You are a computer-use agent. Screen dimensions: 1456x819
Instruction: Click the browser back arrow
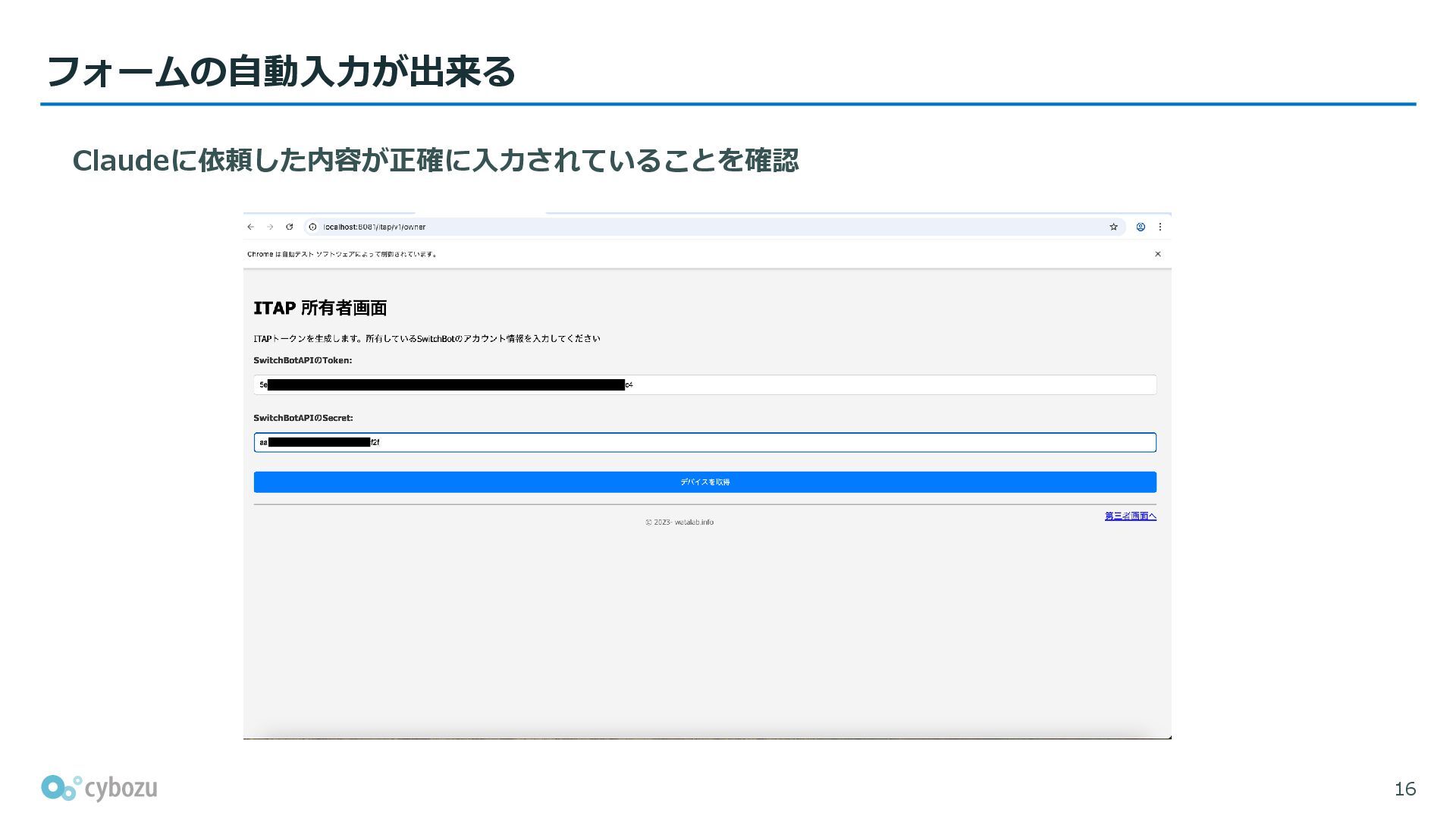tap(251, 227)
